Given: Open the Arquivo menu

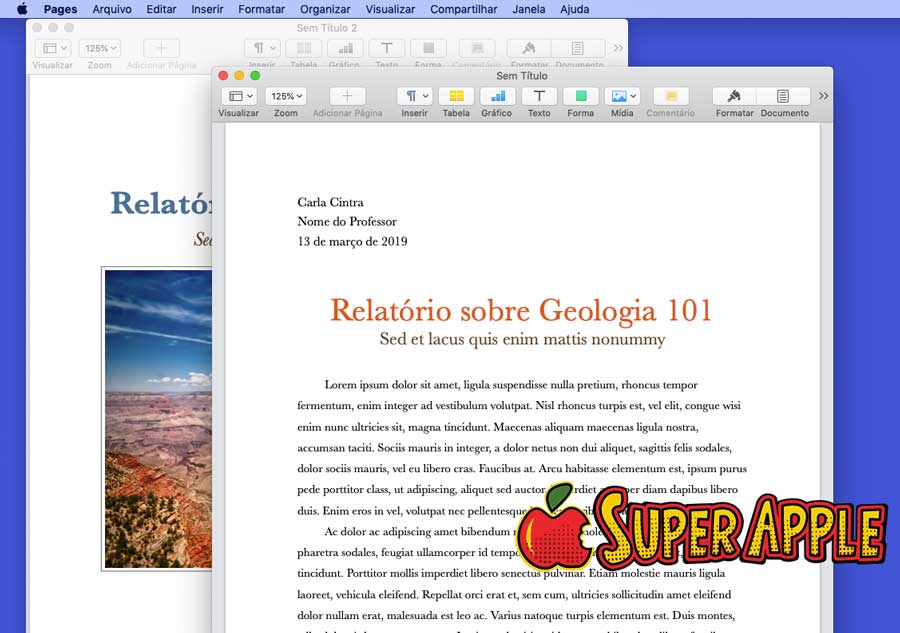Looking at the screenshot, I should coord(111,9).
